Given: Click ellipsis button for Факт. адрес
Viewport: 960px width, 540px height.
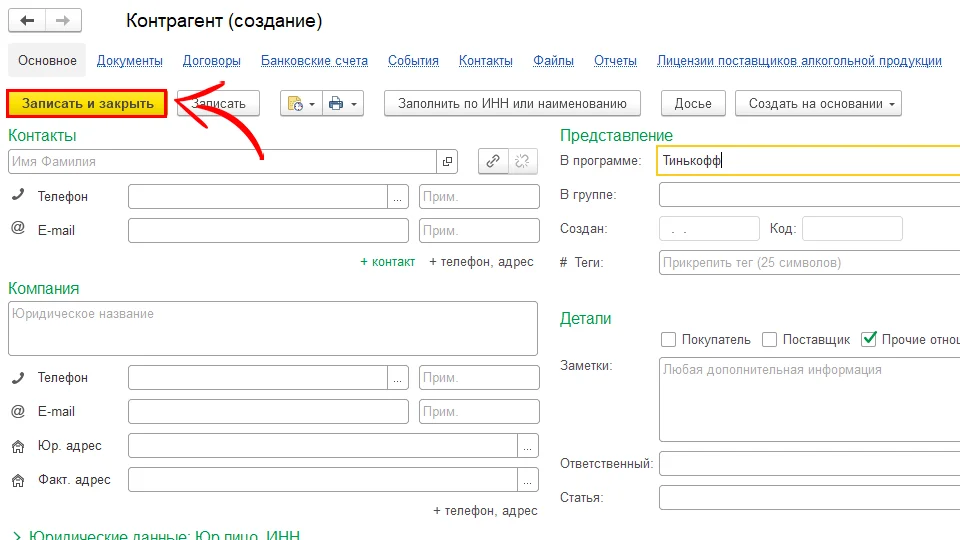Looking at the screenshot, I should [x=528, y=480].
